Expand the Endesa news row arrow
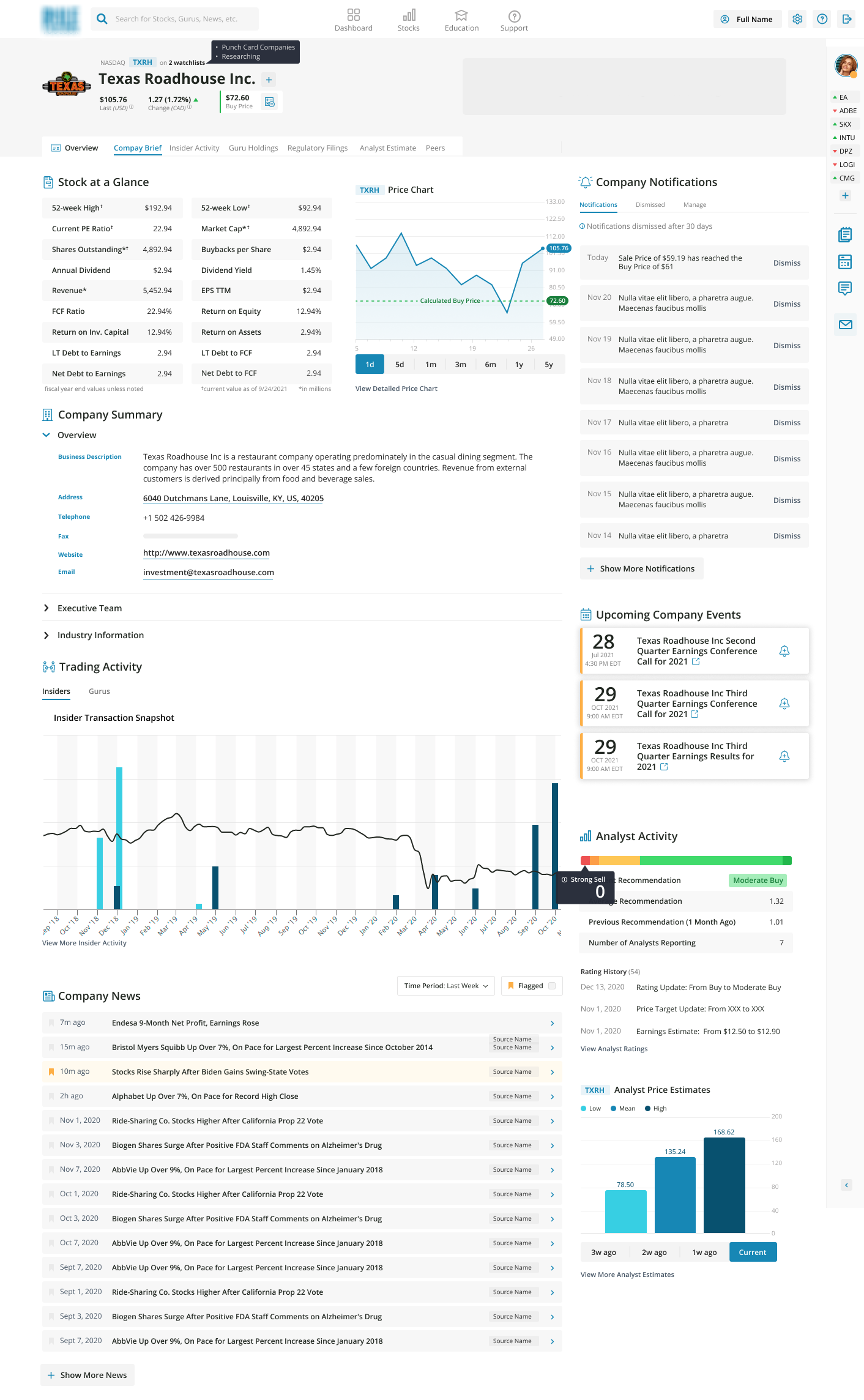 click(x=552, y=1023)
